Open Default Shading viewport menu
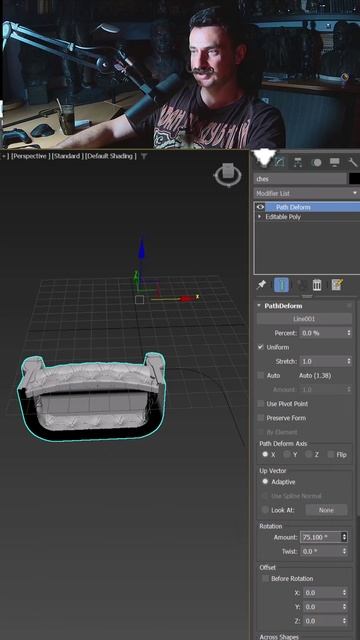 point(111,156)
